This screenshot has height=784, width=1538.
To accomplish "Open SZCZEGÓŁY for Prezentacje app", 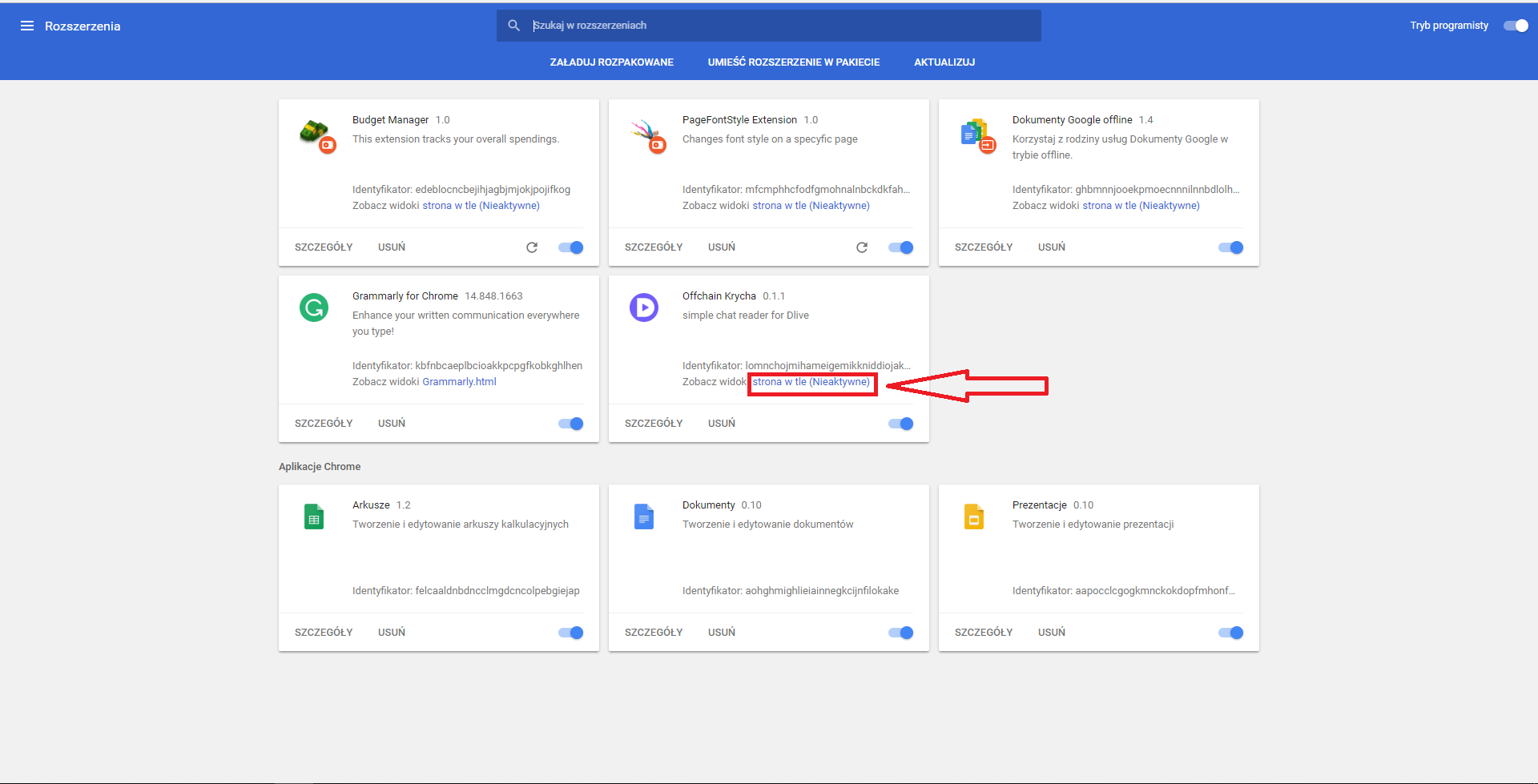I will (984, 633).
